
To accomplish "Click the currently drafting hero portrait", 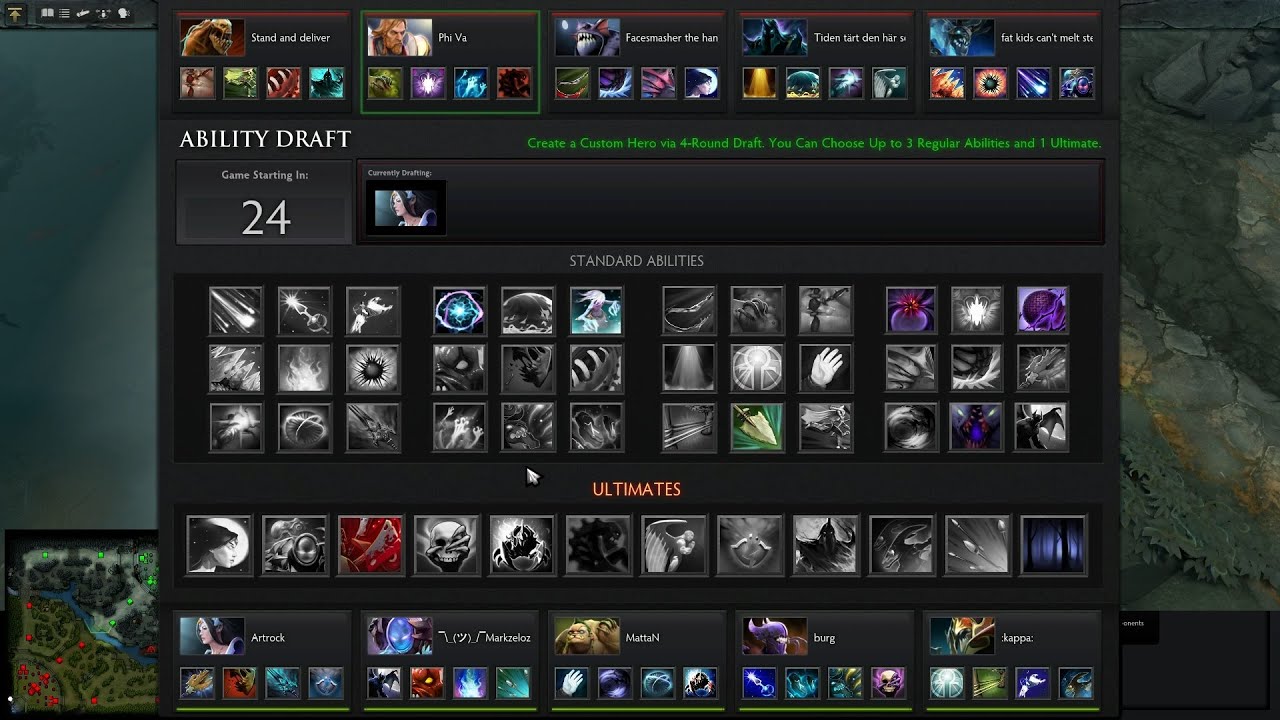I will (405, 208).
